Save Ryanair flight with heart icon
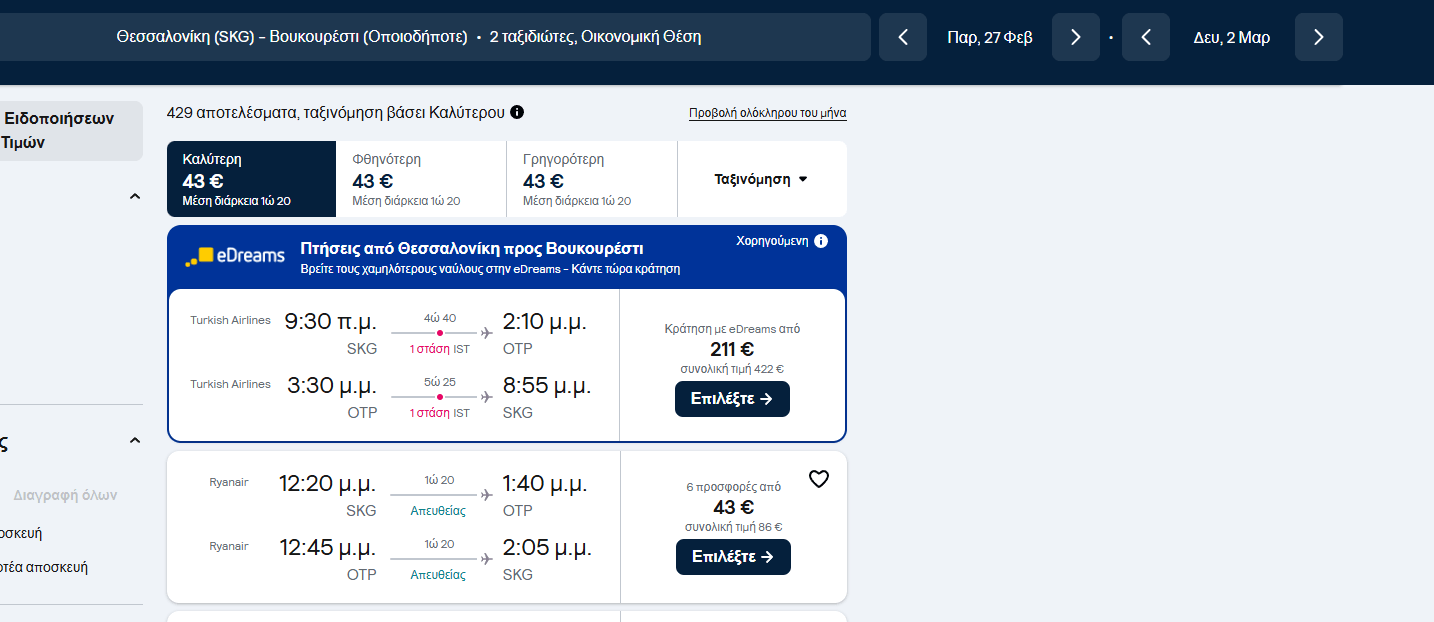The height and width of the screenshot is (622, 1434). click(818, 480)
